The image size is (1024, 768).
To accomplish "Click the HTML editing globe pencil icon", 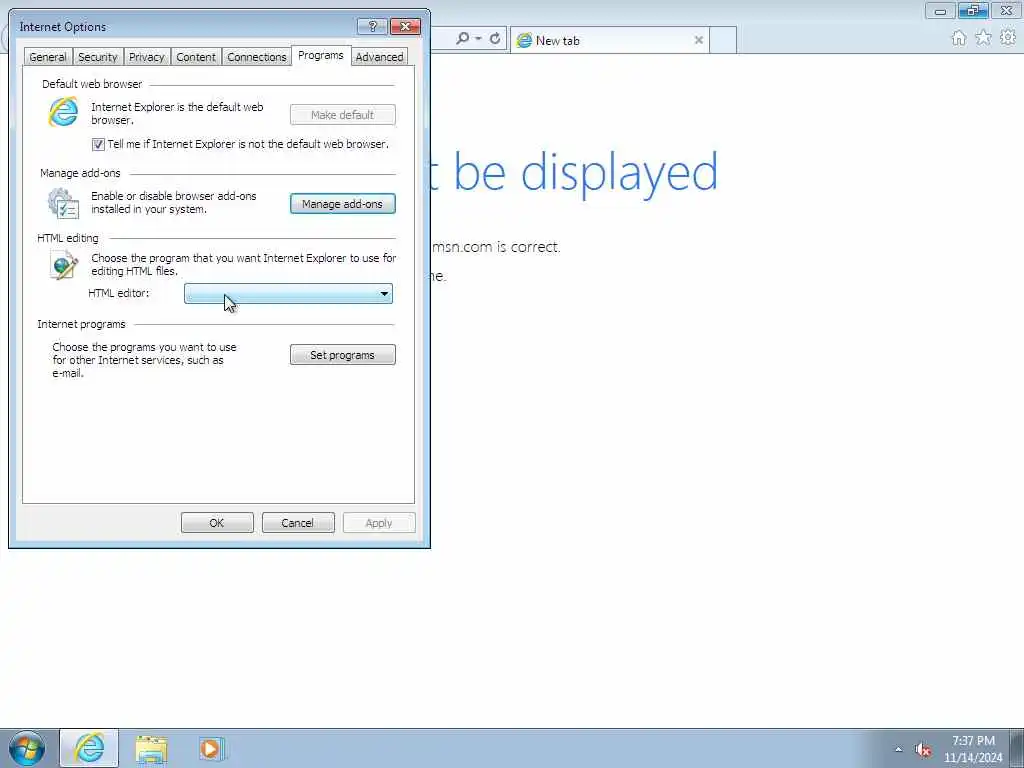I will [x=63, y=264].
